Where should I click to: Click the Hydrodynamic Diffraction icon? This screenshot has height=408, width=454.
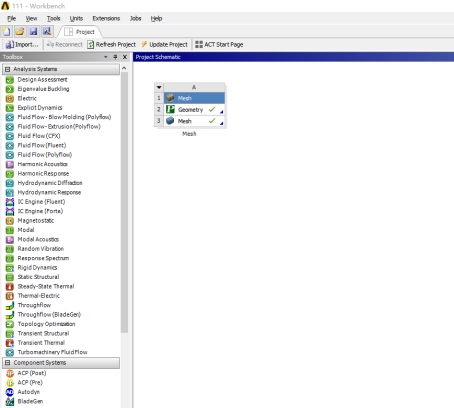pyautogui.click(x=10, y=183)
